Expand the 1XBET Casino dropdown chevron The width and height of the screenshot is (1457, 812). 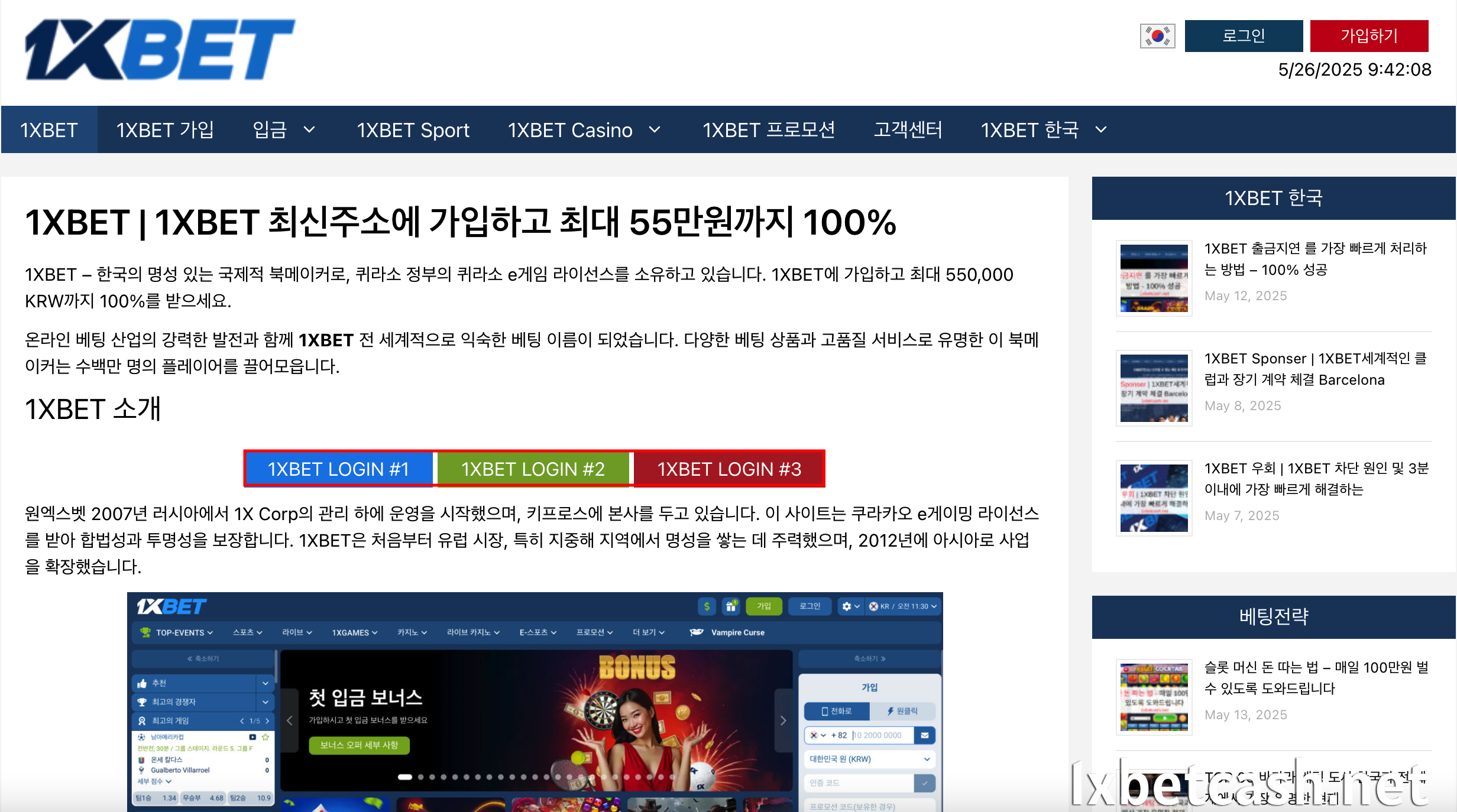tap(655, 129)
